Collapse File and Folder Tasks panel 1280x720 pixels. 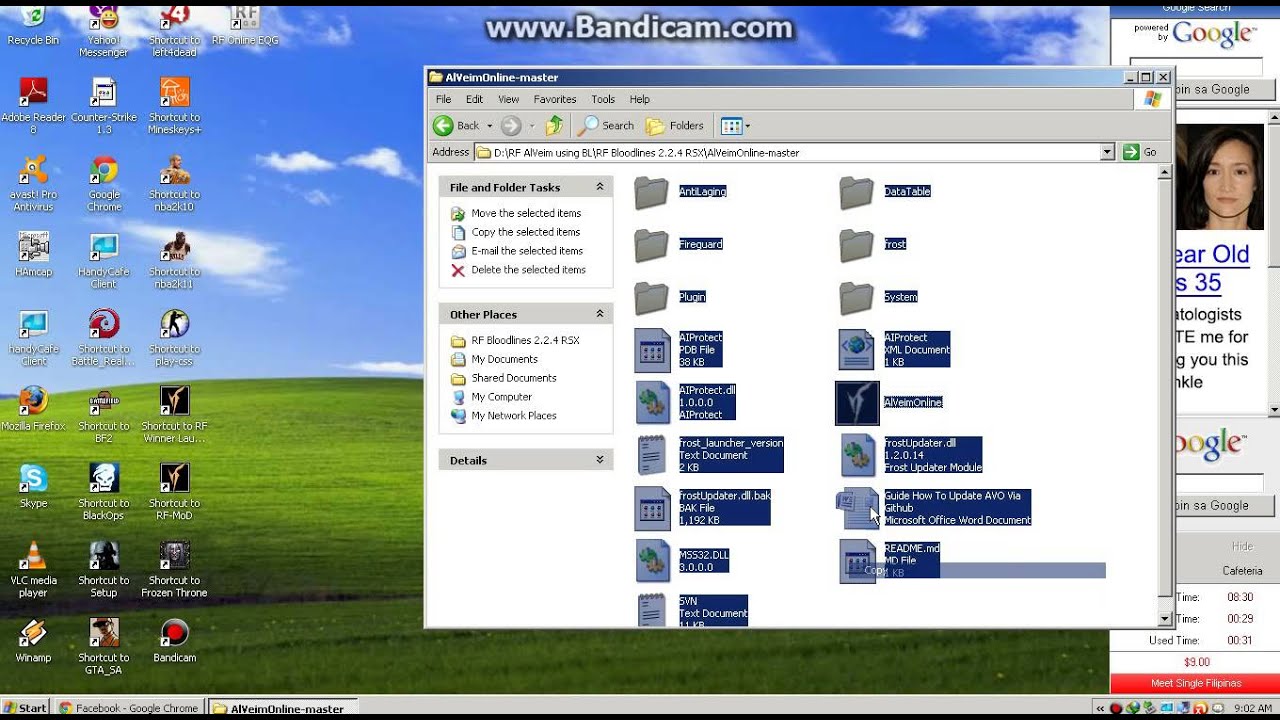600,187
